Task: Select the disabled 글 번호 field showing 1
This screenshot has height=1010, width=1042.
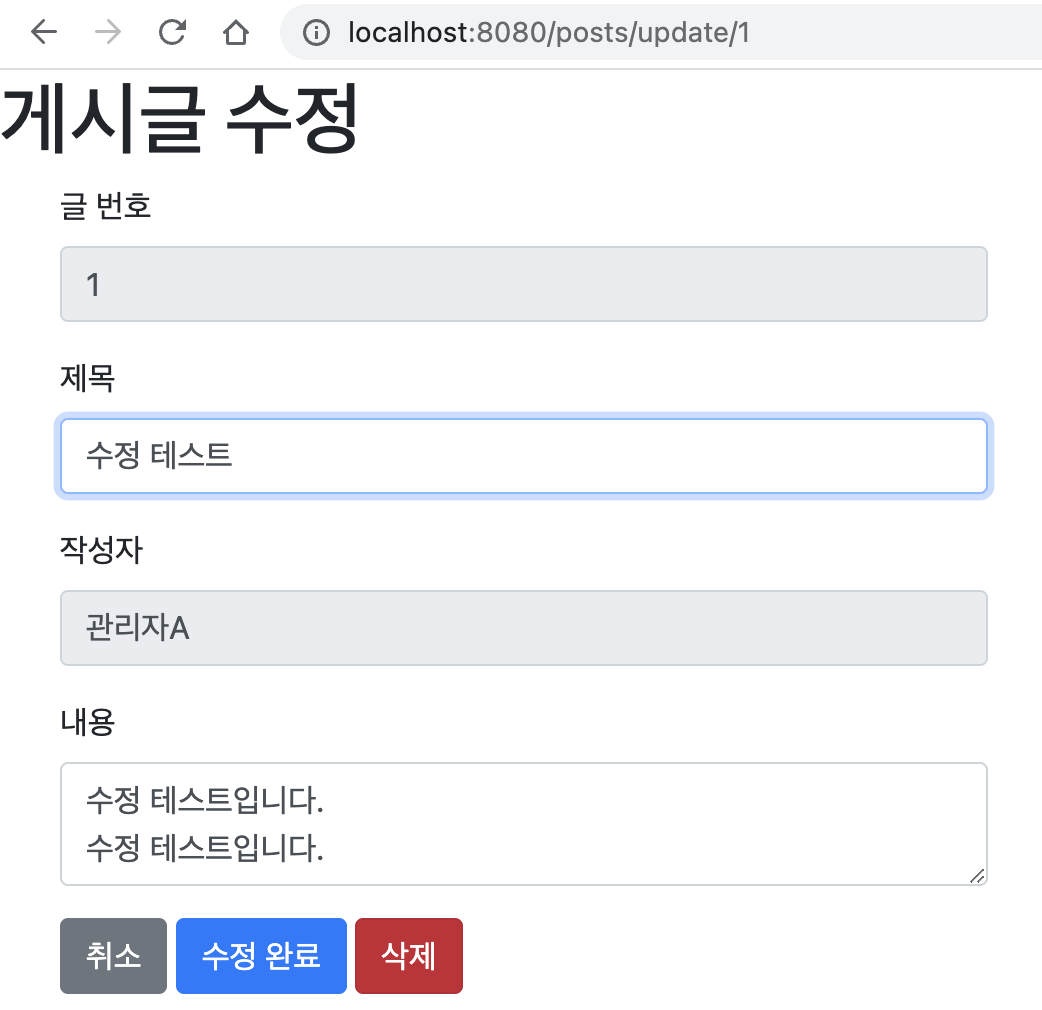Action: click(524, 284)
